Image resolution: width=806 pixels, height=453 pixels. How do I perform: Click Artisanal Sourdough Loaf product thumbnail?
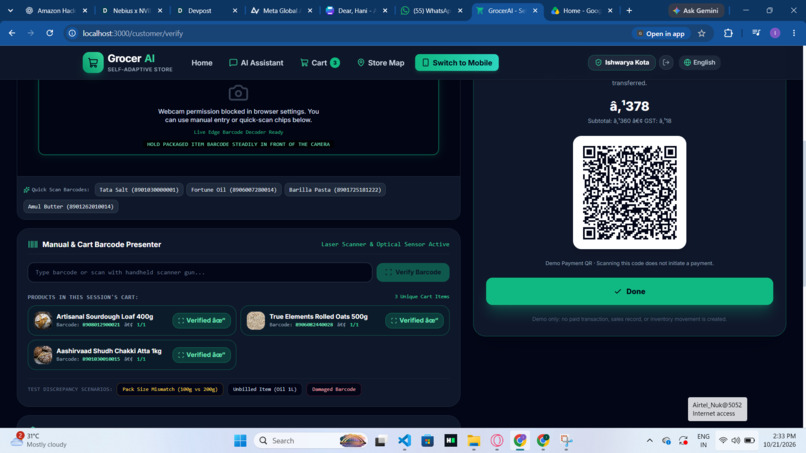point(43,320)
